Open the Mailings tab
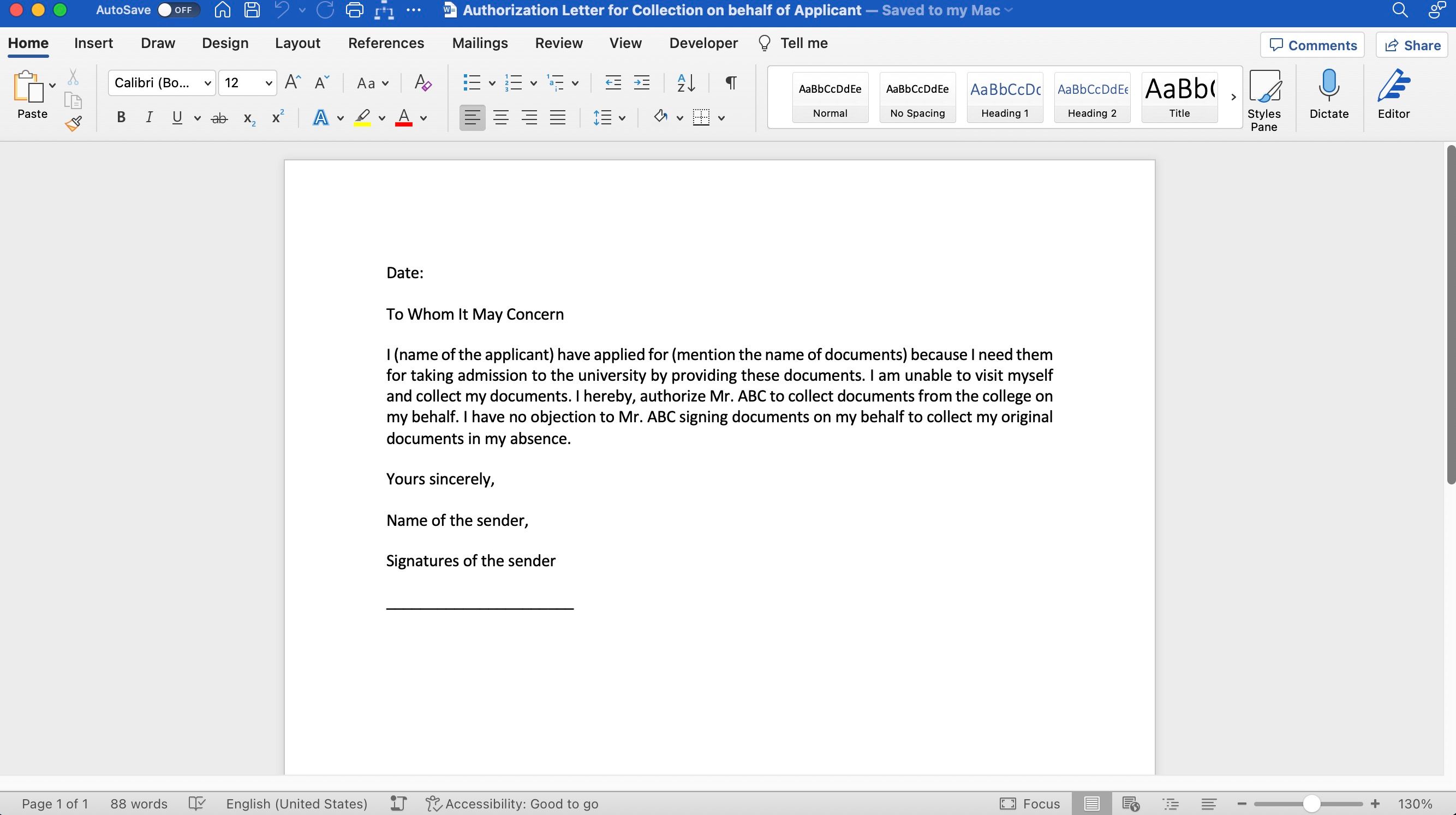The height and width of the screenshot is (815, 1456). pyautogui.click(x=479, y=43)
